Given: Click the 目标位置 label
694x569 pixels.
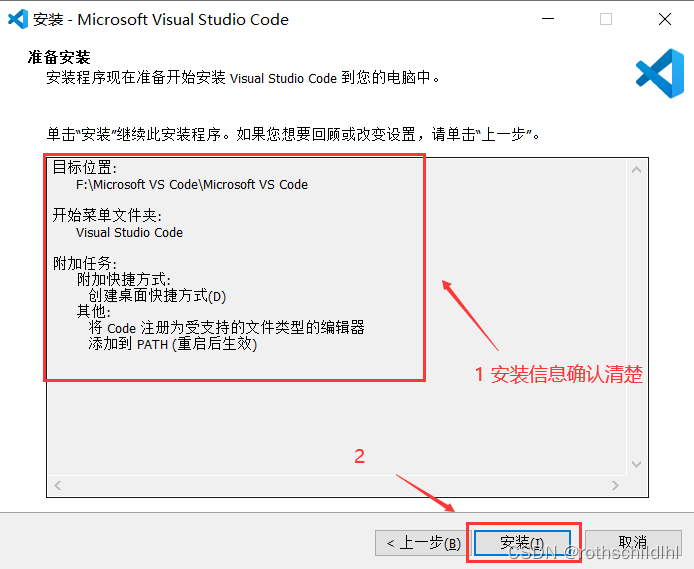Looking at the screenshot, I should (85, 168).
